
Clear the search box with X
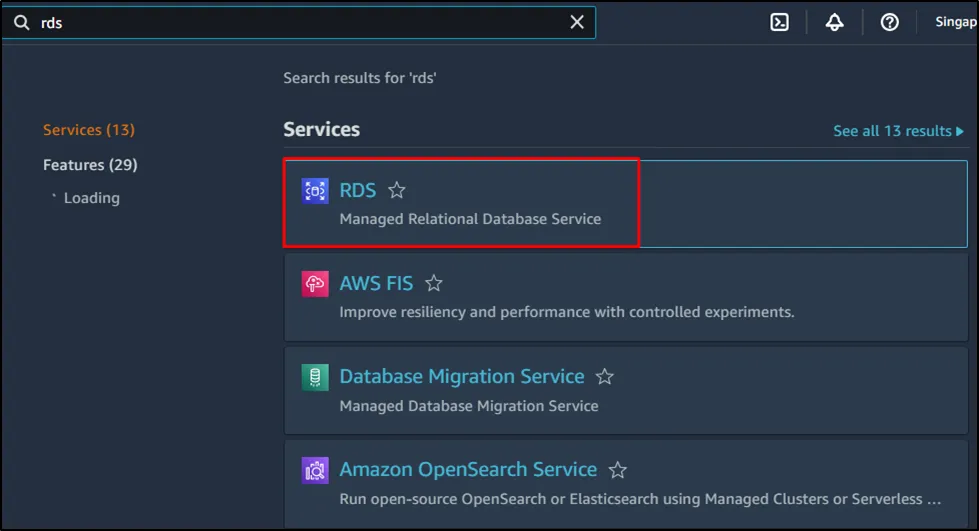click(x=577, y=22)
